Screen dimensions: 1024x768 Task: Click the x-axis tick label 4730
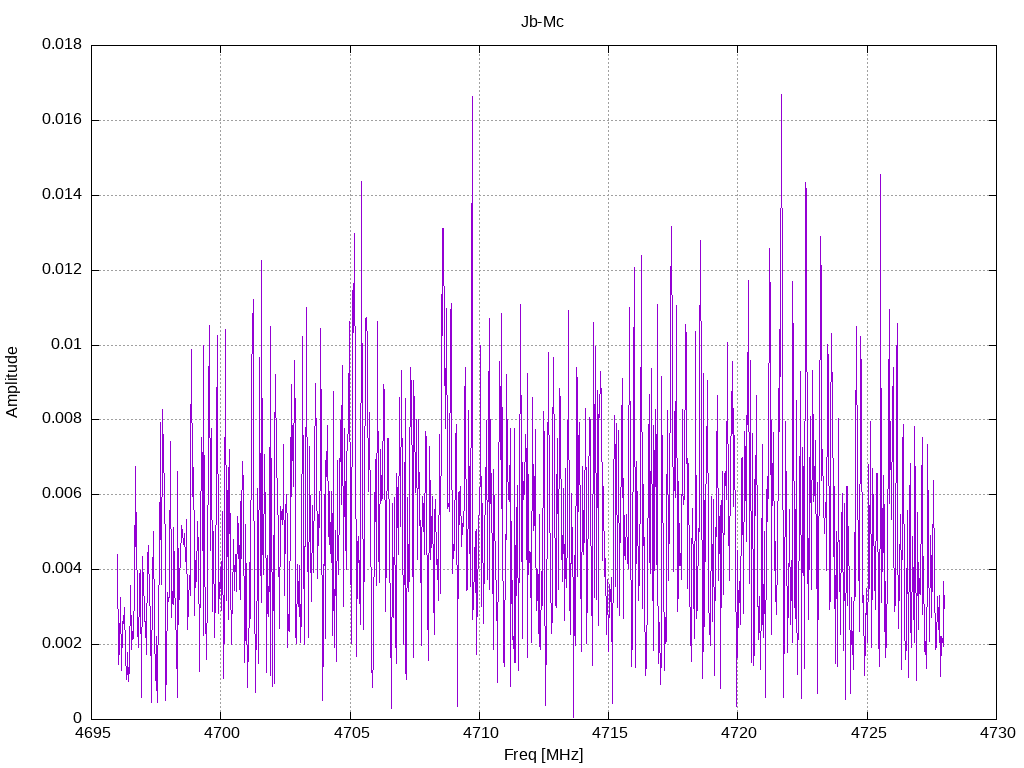click(x=997, y=733)
